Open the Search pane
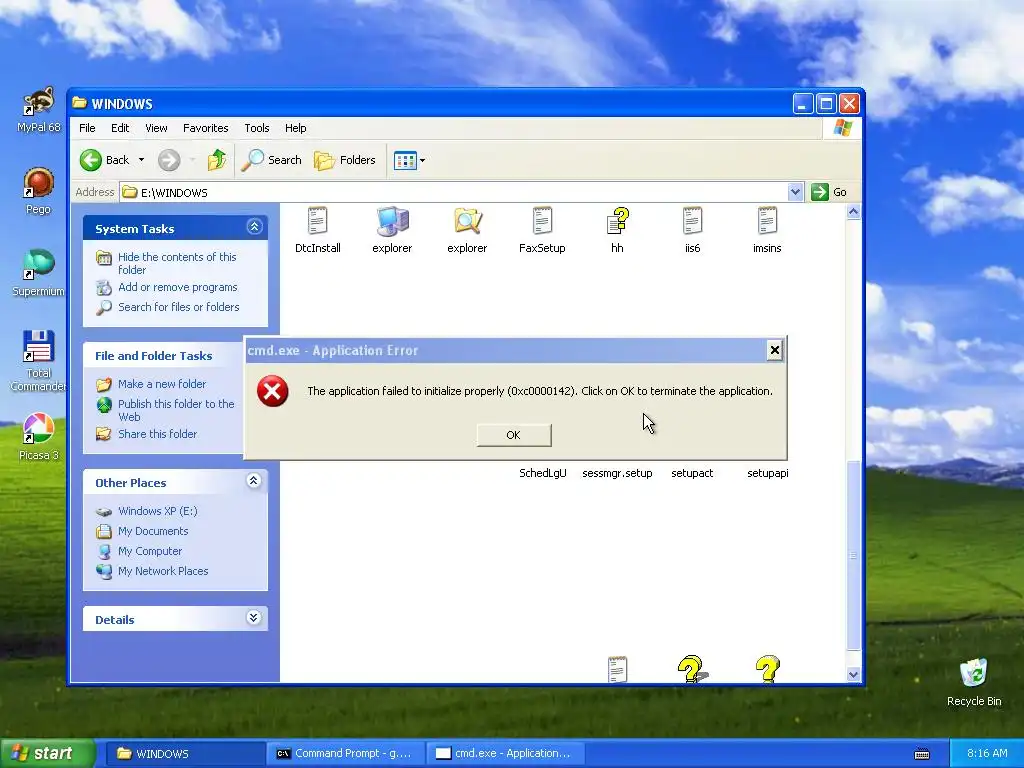 coord(272,160)
